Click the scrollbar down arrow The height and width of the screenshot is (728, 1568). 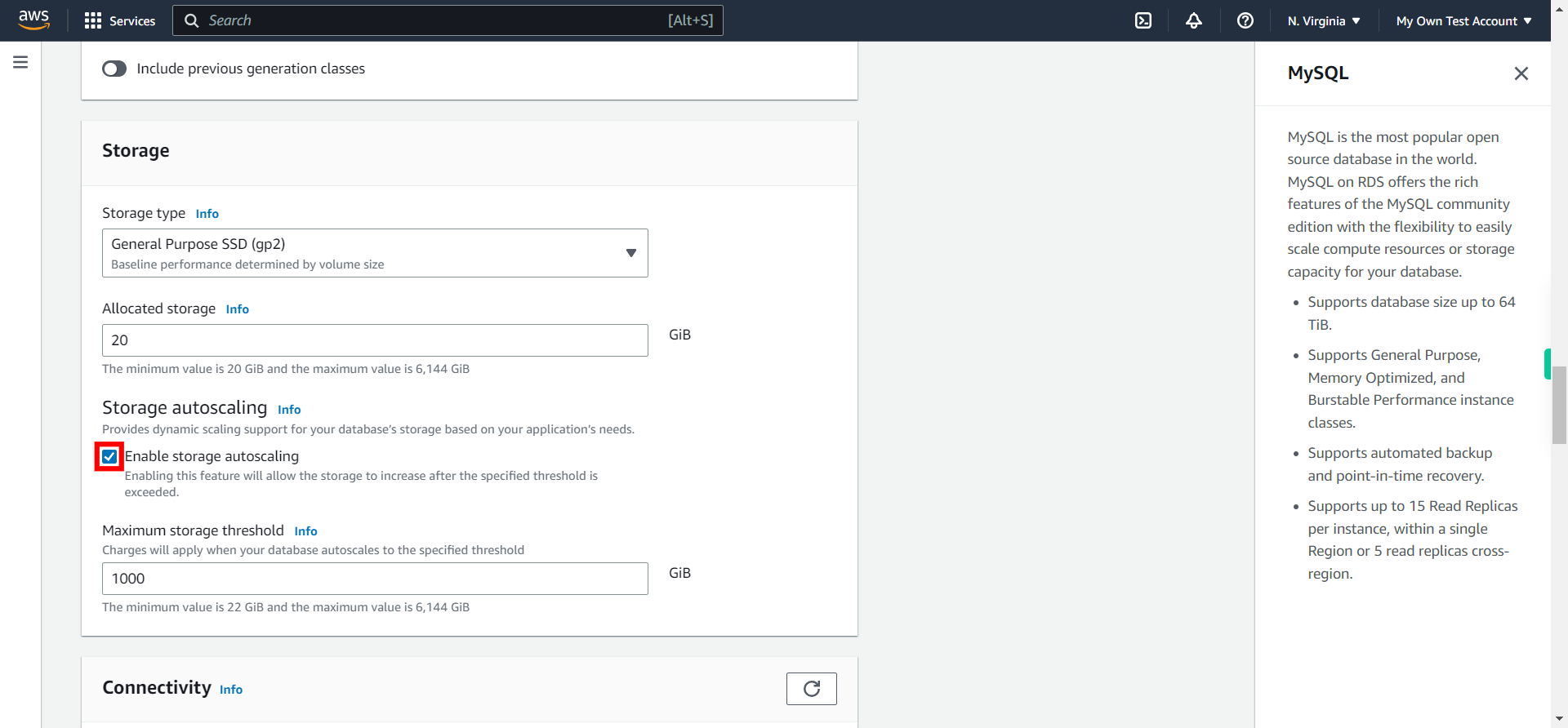[x=1559, y=719]
